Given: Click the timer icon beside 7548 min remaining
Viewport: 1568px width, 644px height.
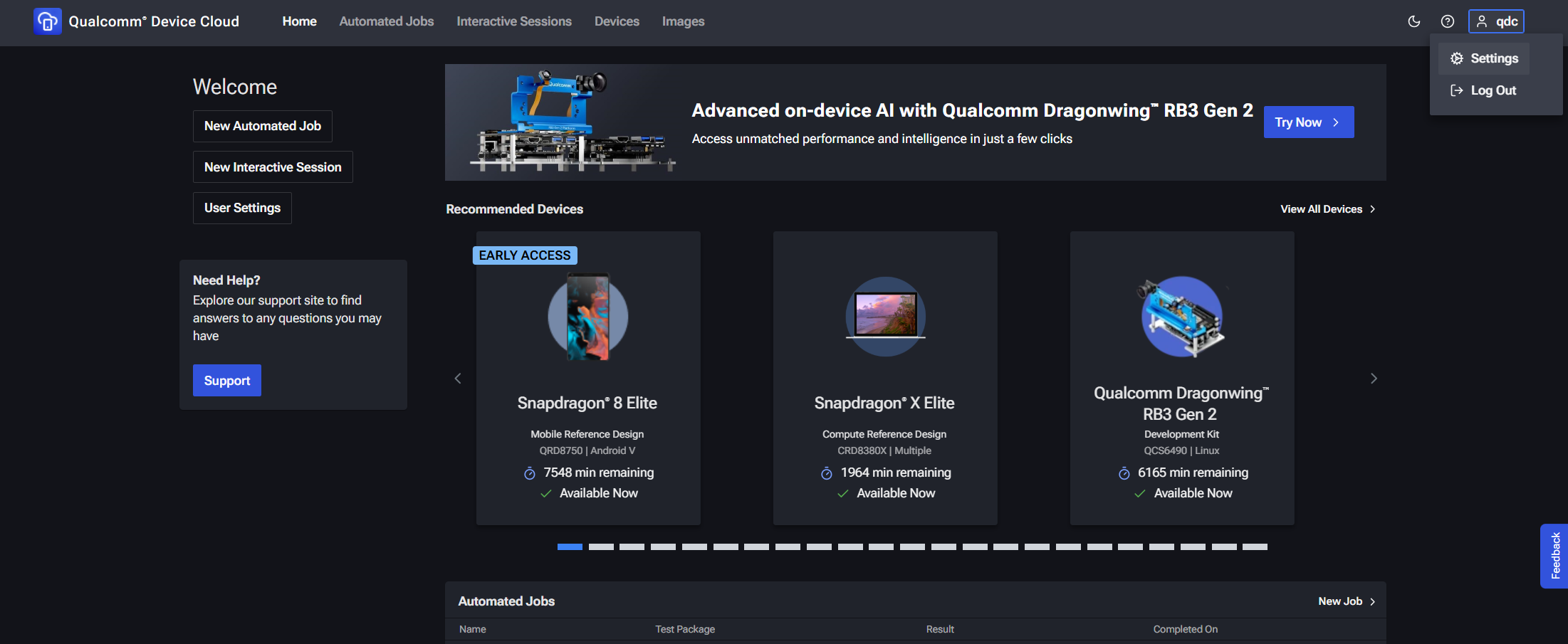Looking at the screenshot, I should (x=530, y=473).
